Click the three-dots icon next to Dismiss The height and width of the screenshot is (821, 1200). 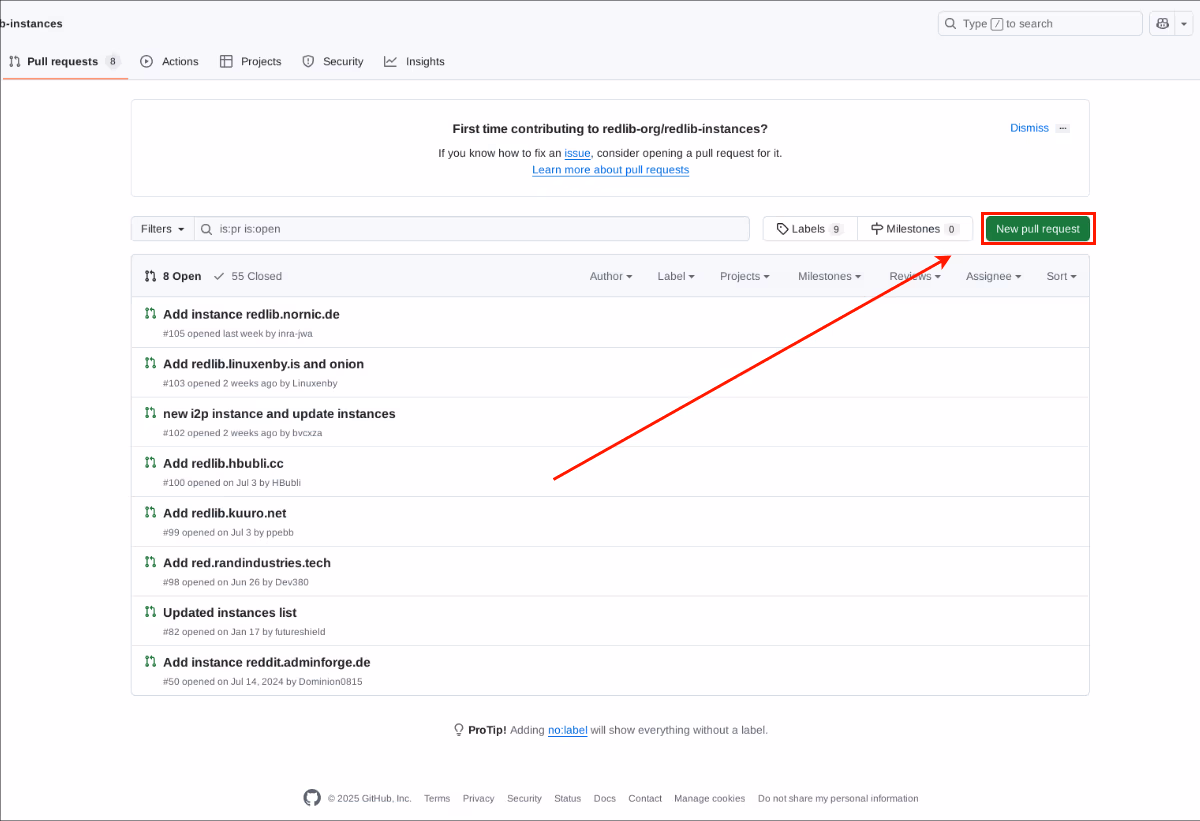pyautogui.click(x=1062, y=128)
